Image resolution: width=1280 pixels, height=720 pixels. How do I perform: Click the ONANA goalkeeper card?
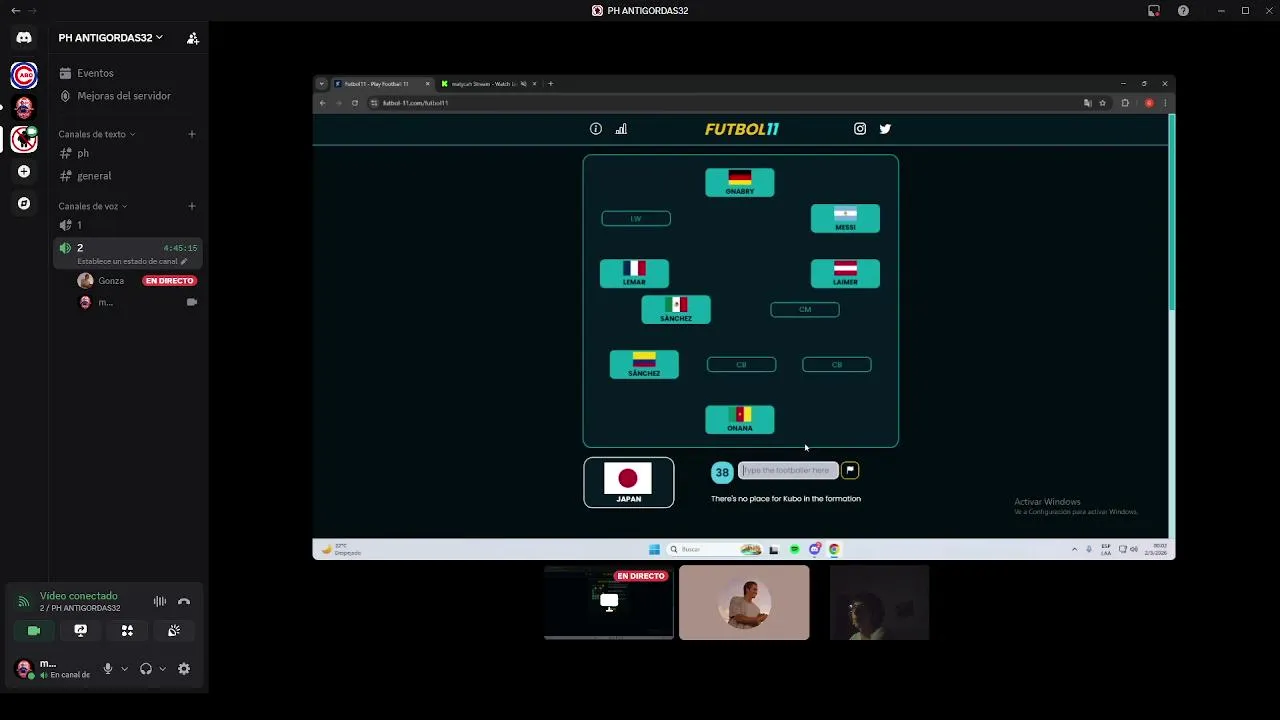point(740,420)
